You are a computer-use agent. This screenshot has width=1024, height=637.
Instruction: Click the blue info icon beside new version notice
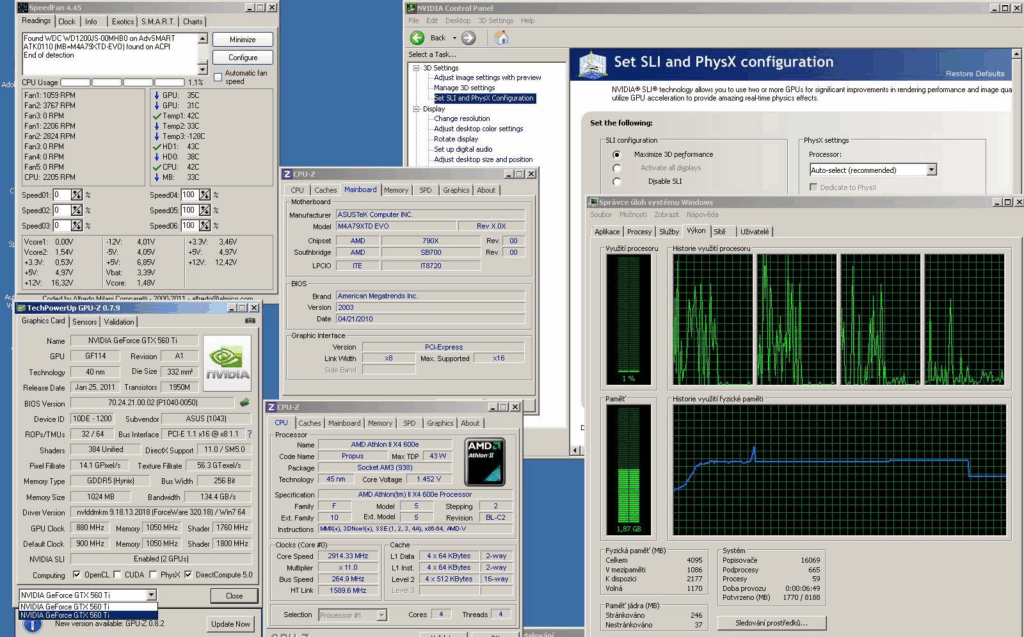click(33, 624)
